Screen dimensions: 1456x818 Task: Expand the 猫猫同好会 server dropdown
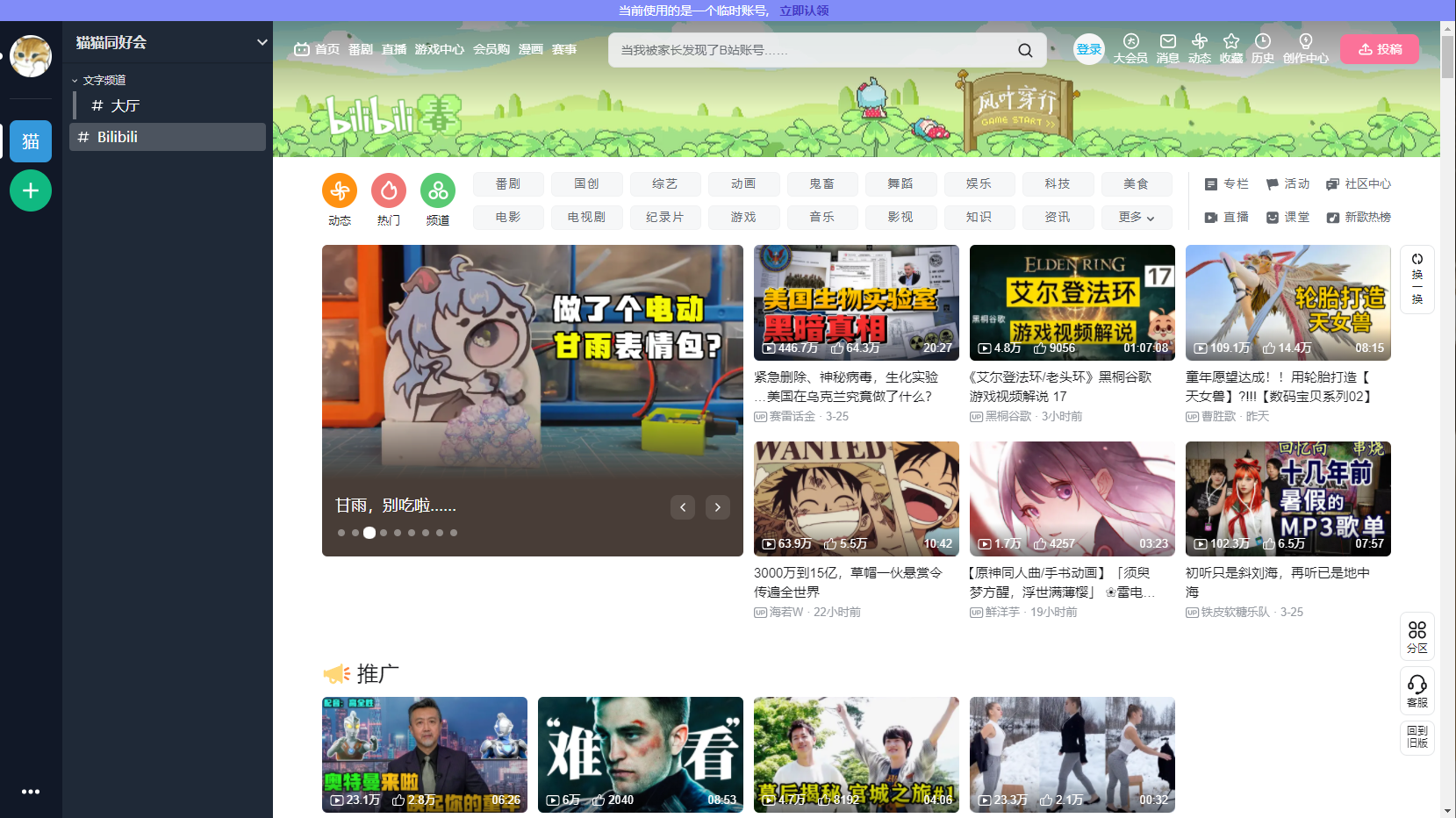[x=262, y=42]
